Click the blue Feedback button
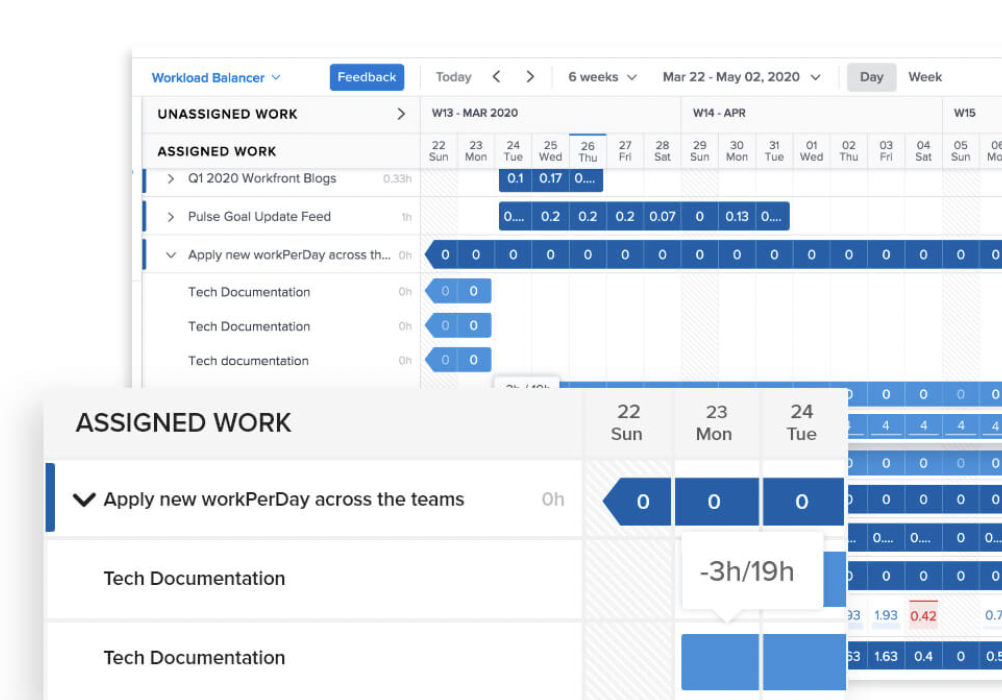Image resolution: width=1002 pixels, height=700 pixels. click(x=367, y=77)
